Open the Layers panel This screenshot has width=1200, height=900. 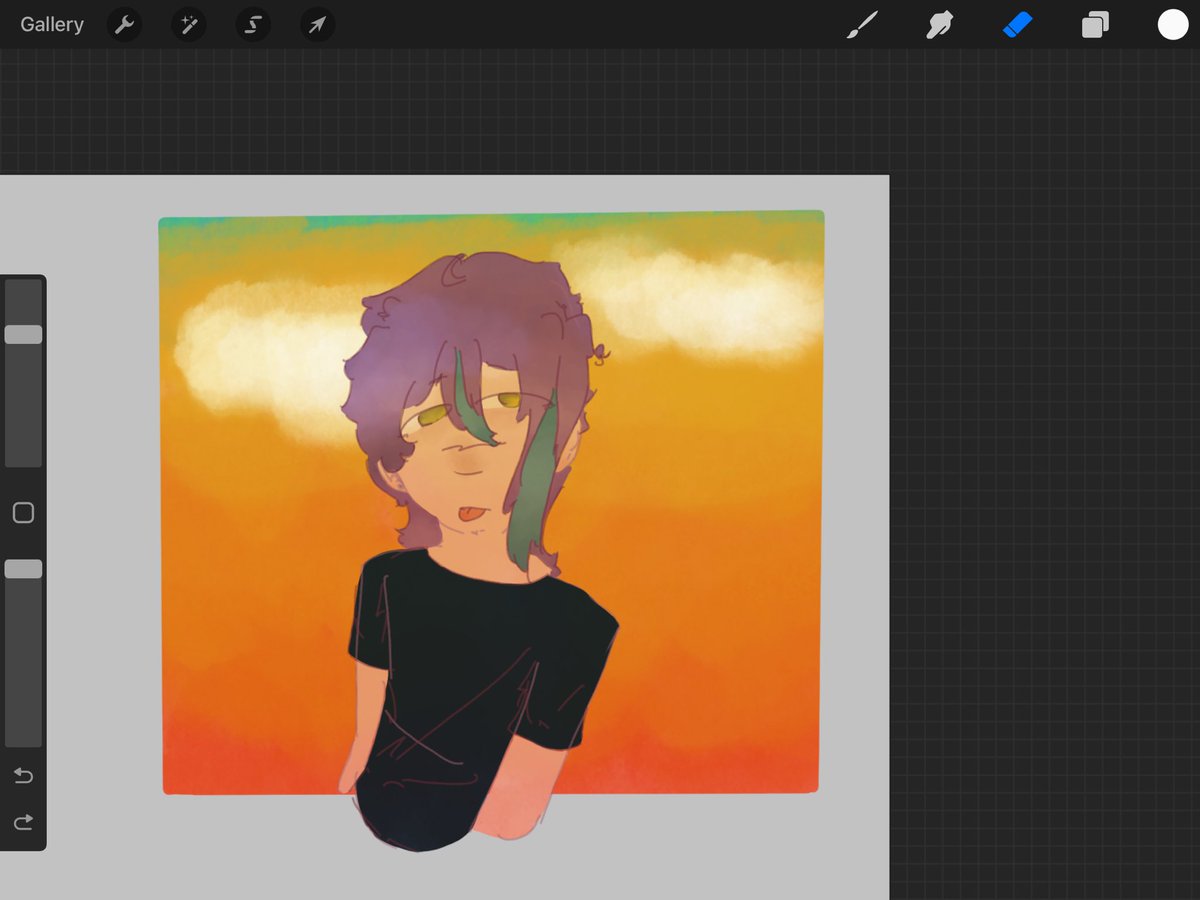coord(1095,25)
